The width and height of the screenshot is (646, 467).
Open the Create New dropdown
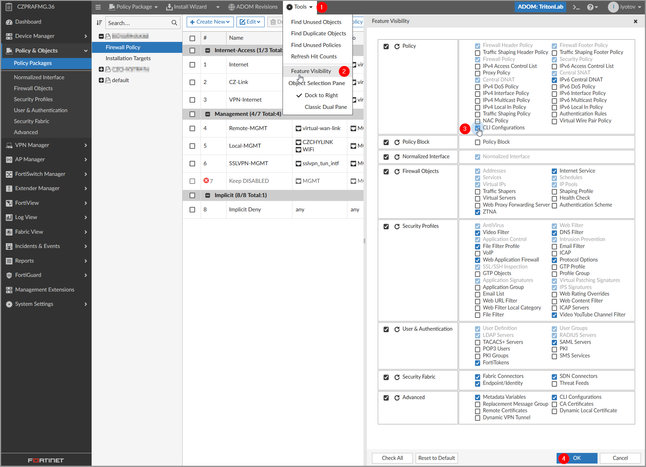pyautogui.click(x=210, y=22)
